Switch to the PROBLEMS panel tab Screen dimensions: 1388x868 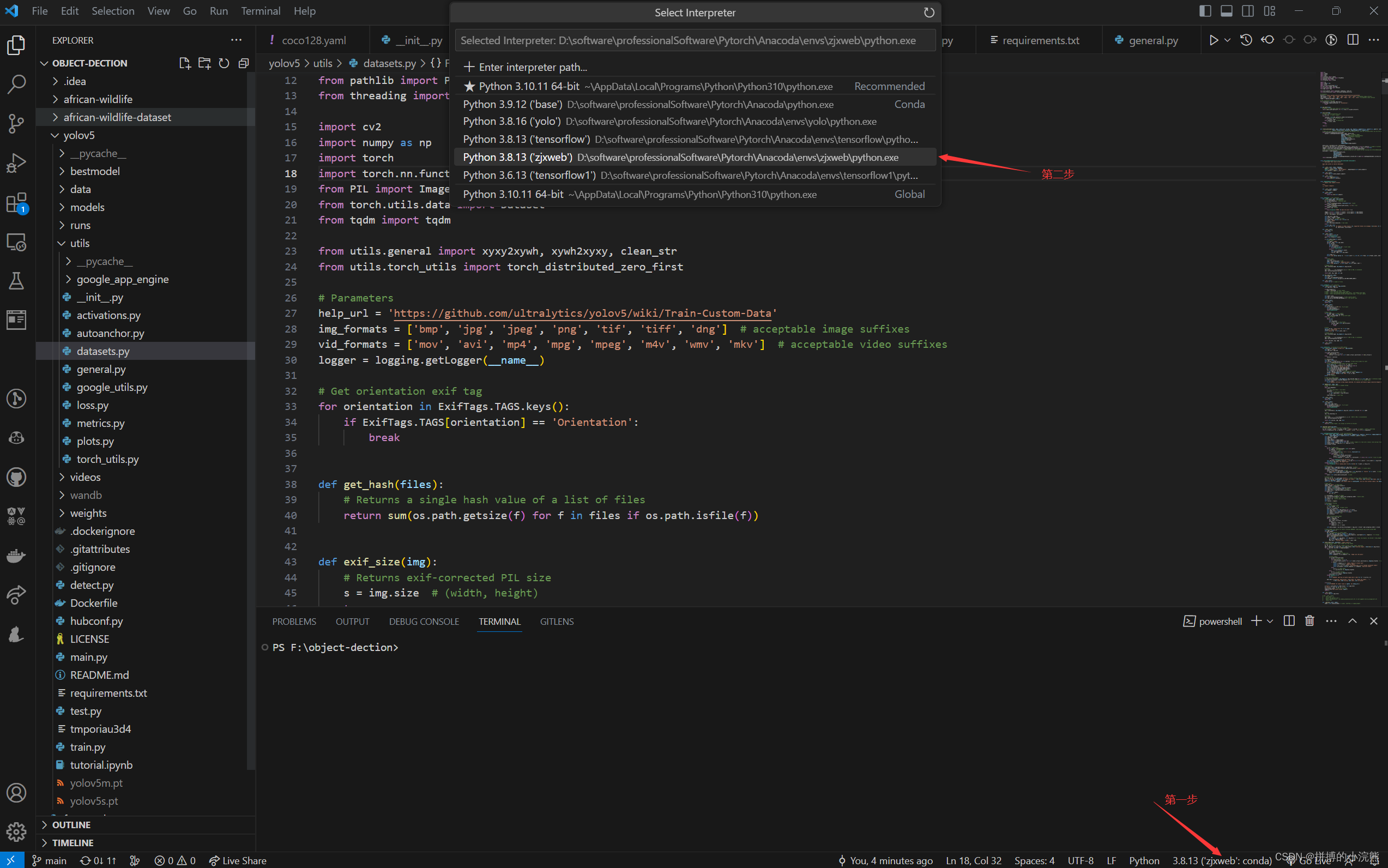[294, 622]
